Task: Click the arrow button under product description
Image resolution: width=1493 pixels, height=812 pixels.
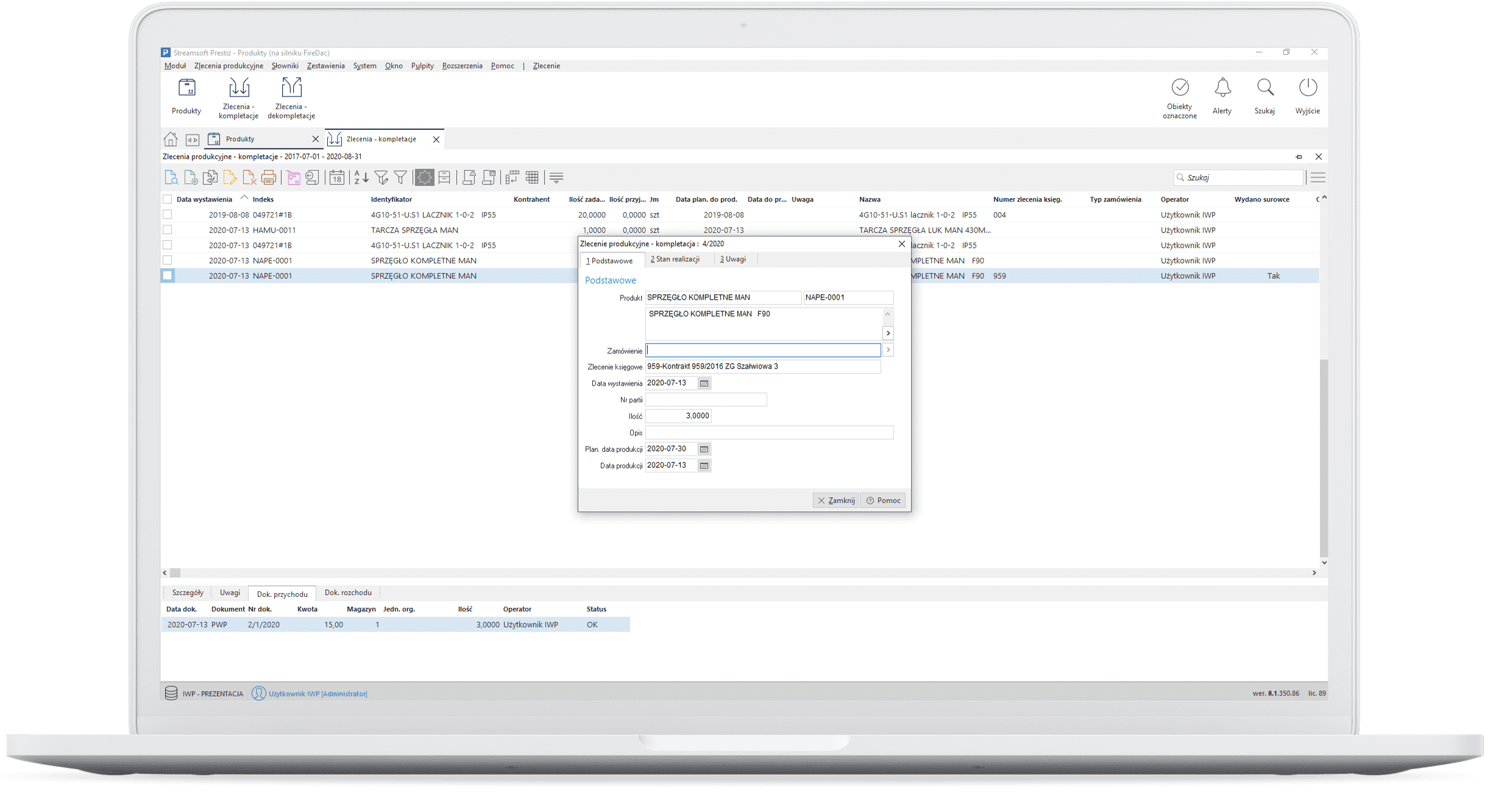Action: (x=888, y=333)
